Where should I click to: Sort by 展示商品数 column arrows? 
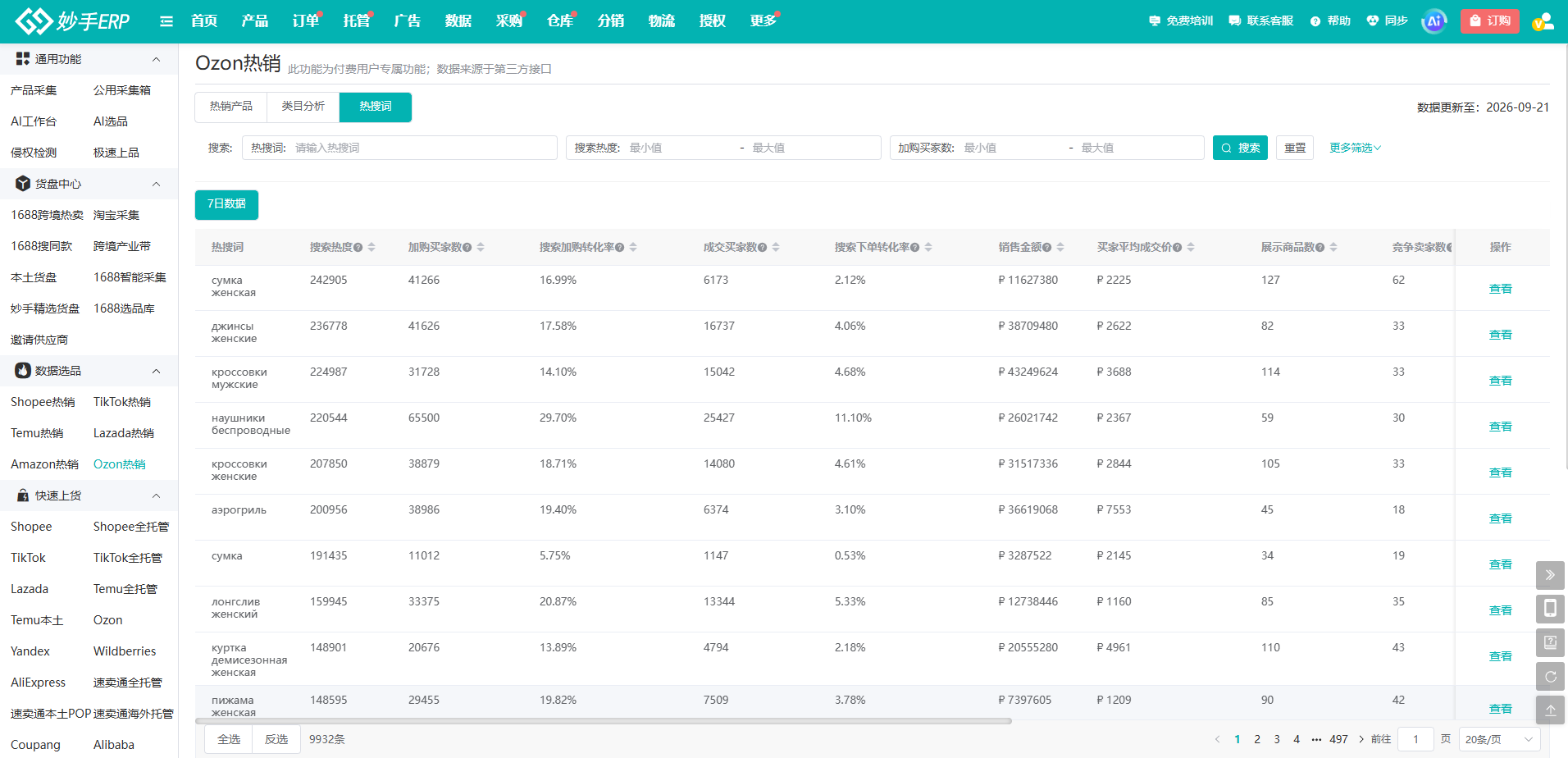pos(1333,248)
